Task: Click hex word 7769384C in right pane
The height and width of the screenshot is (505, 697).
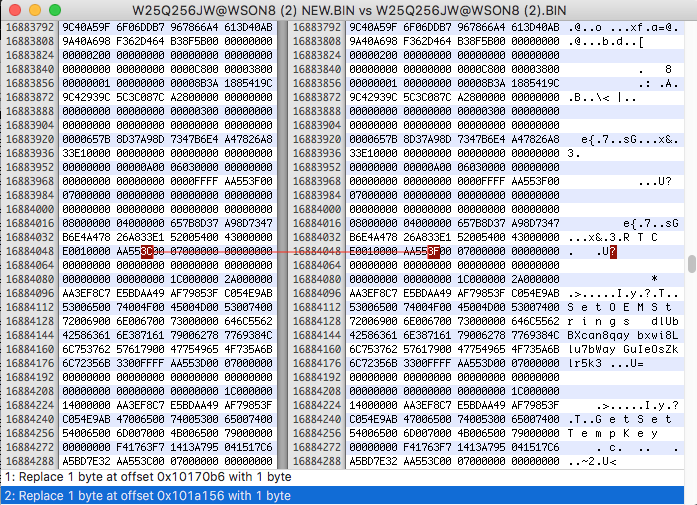Action: [535, 335]
